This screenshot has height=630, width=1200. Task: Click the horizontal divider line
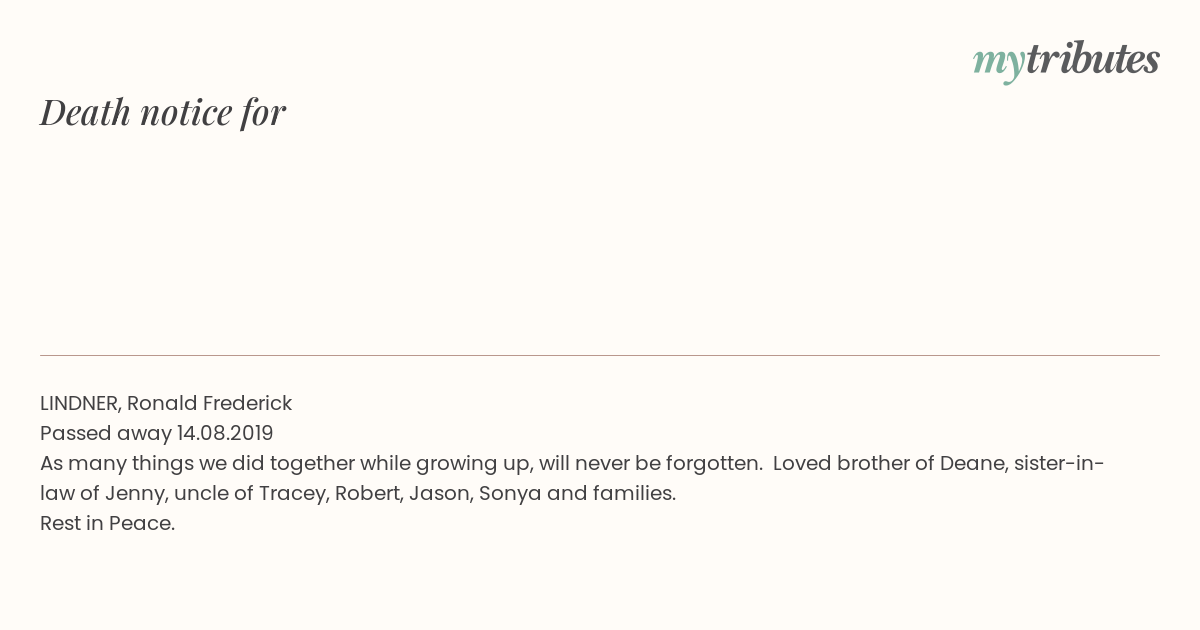pos(600,355)
